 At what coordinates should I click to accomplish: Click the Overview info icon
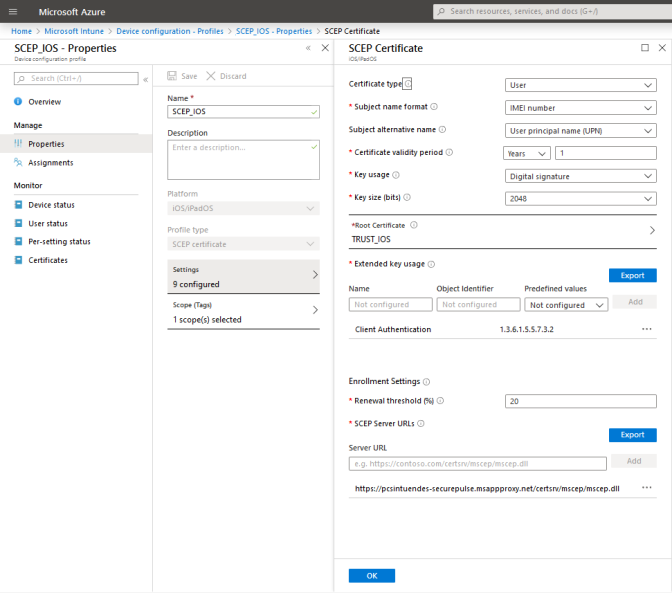click(x=18, y=102)
